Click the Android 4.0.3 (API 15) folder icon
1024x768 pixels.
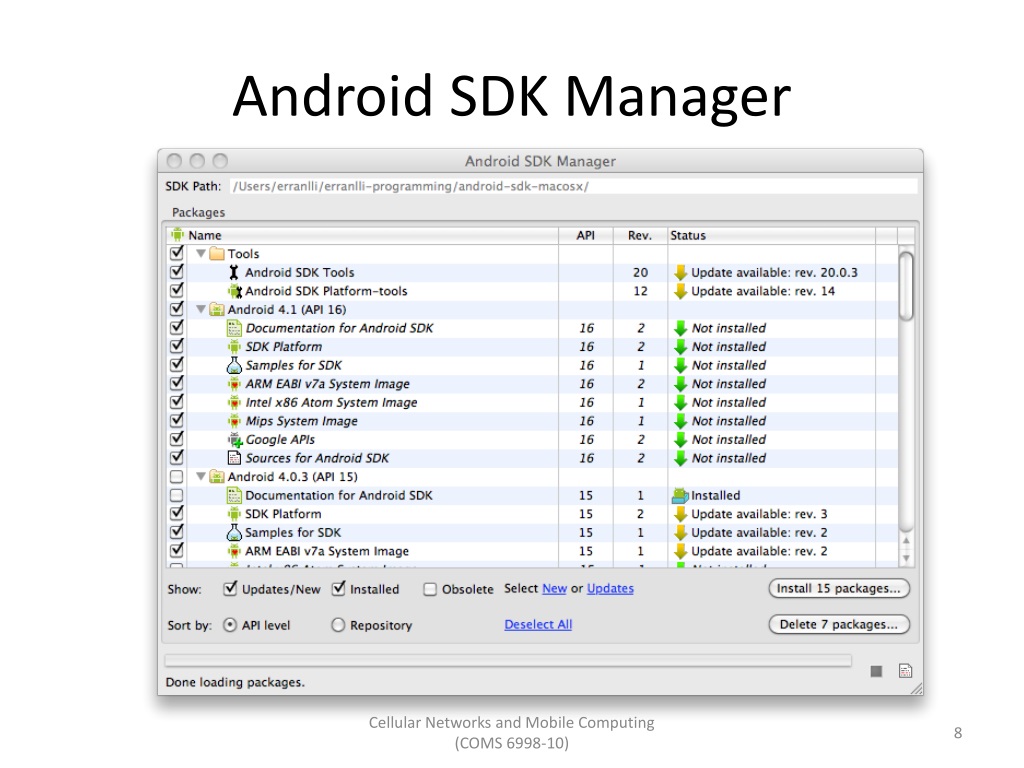click(x=217, y=477)
